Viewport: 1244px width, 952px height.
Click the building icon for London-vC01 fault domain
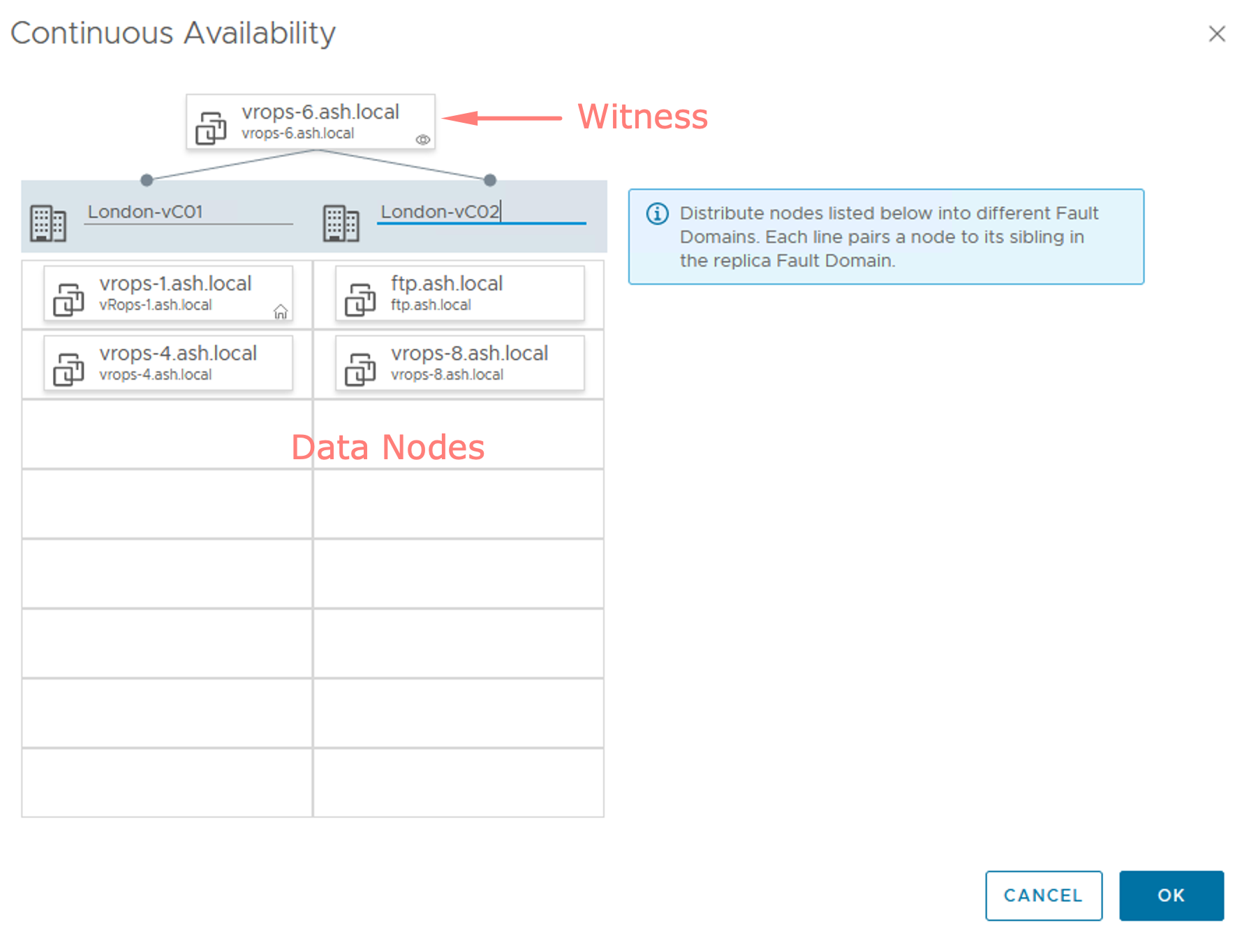coord(47,221)
